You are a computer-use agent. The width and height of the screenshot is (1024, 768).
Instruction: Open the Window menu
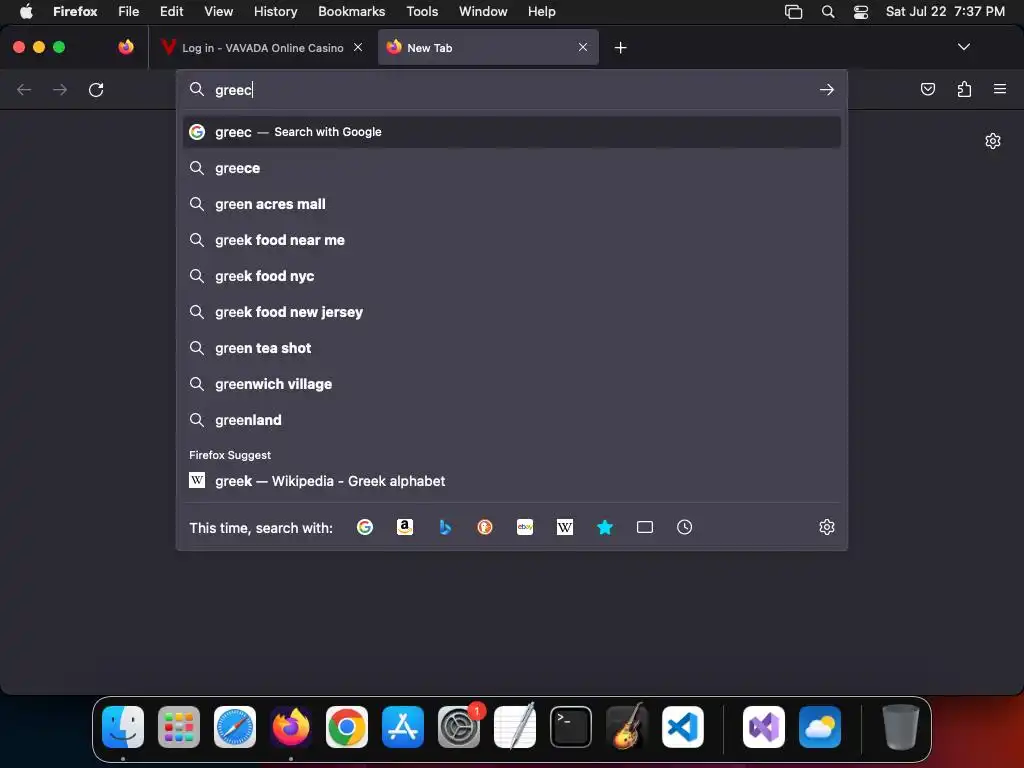coord(483,11)
